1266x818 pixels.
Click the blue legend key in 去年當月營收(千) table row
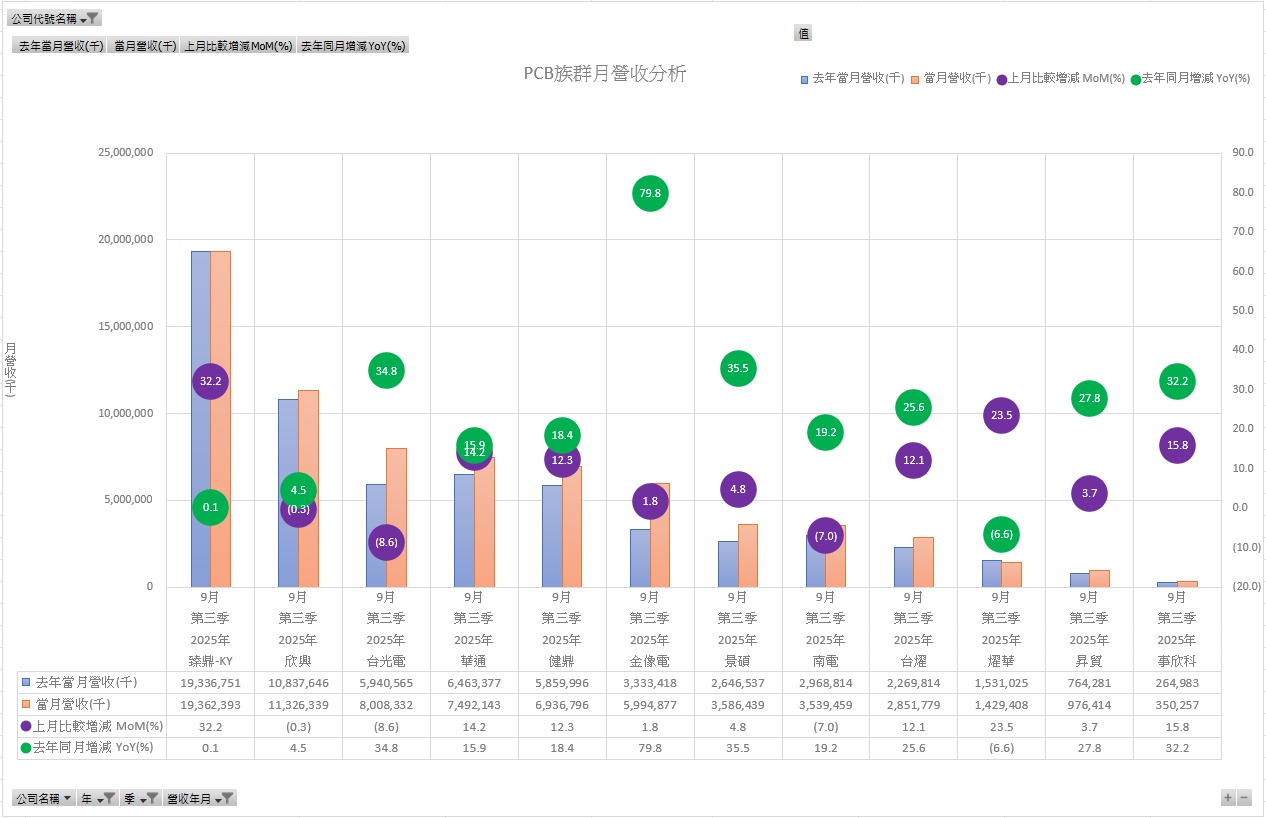click(25, 682)
